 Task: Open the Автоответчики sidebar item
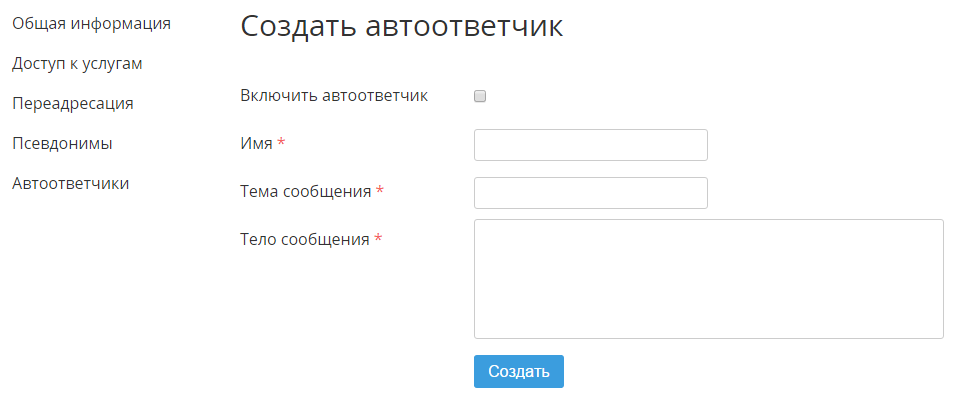click(x=71, y=183)
